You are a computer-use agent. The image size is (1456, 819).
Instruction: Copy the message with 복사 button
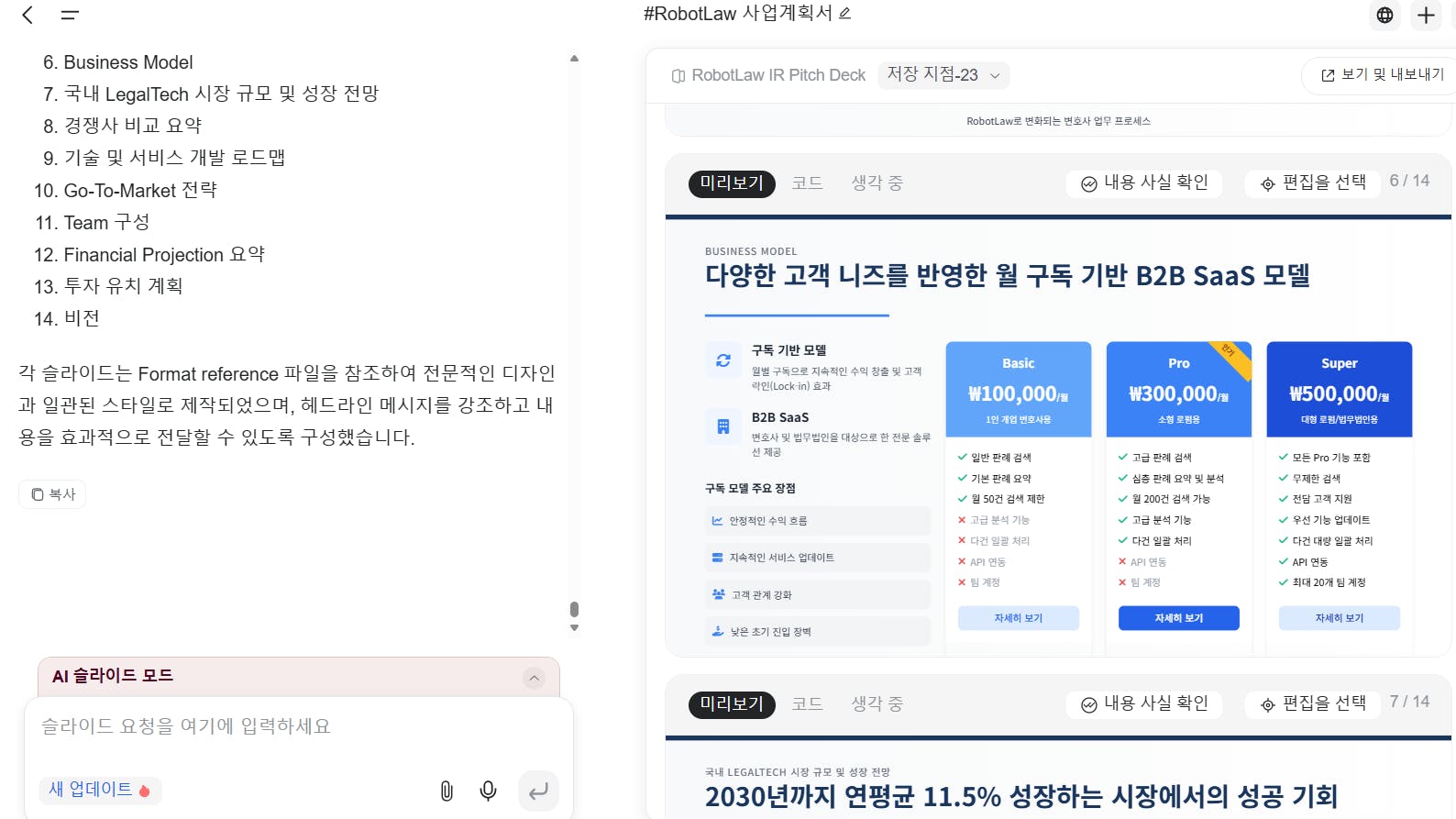52,494
